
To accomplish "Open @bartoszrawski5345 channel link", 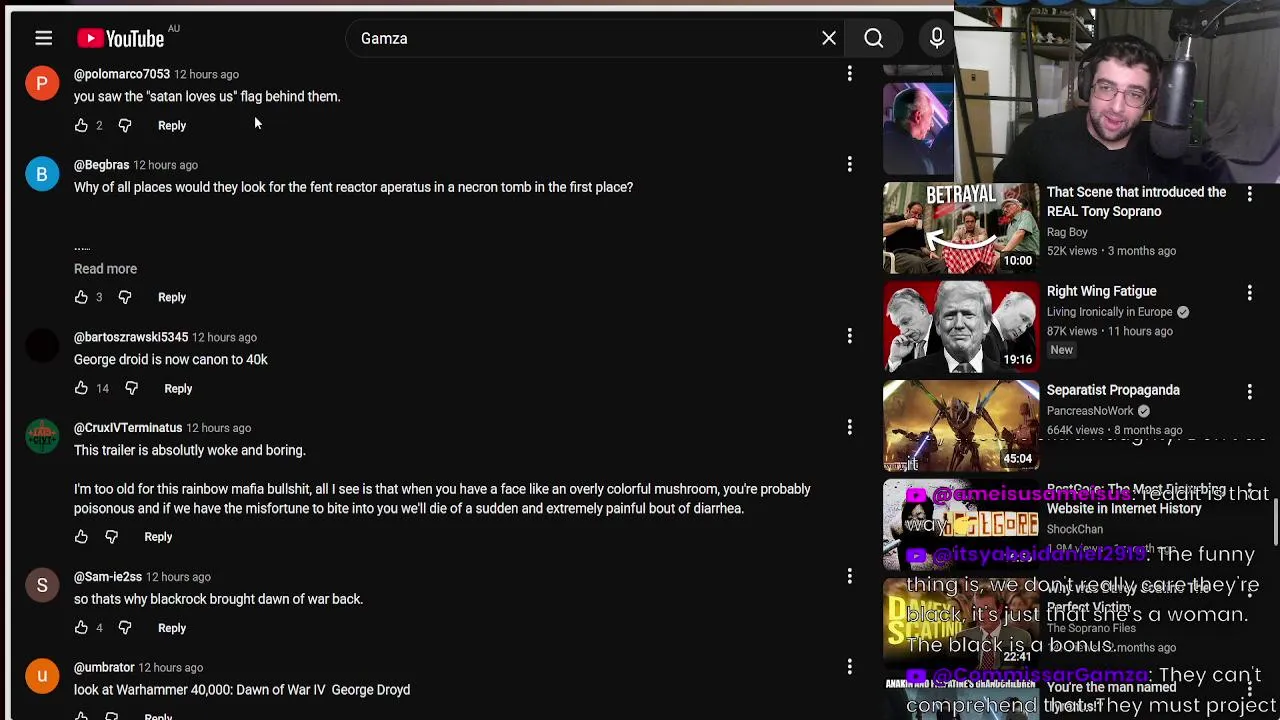I will (x=131, y=337).
